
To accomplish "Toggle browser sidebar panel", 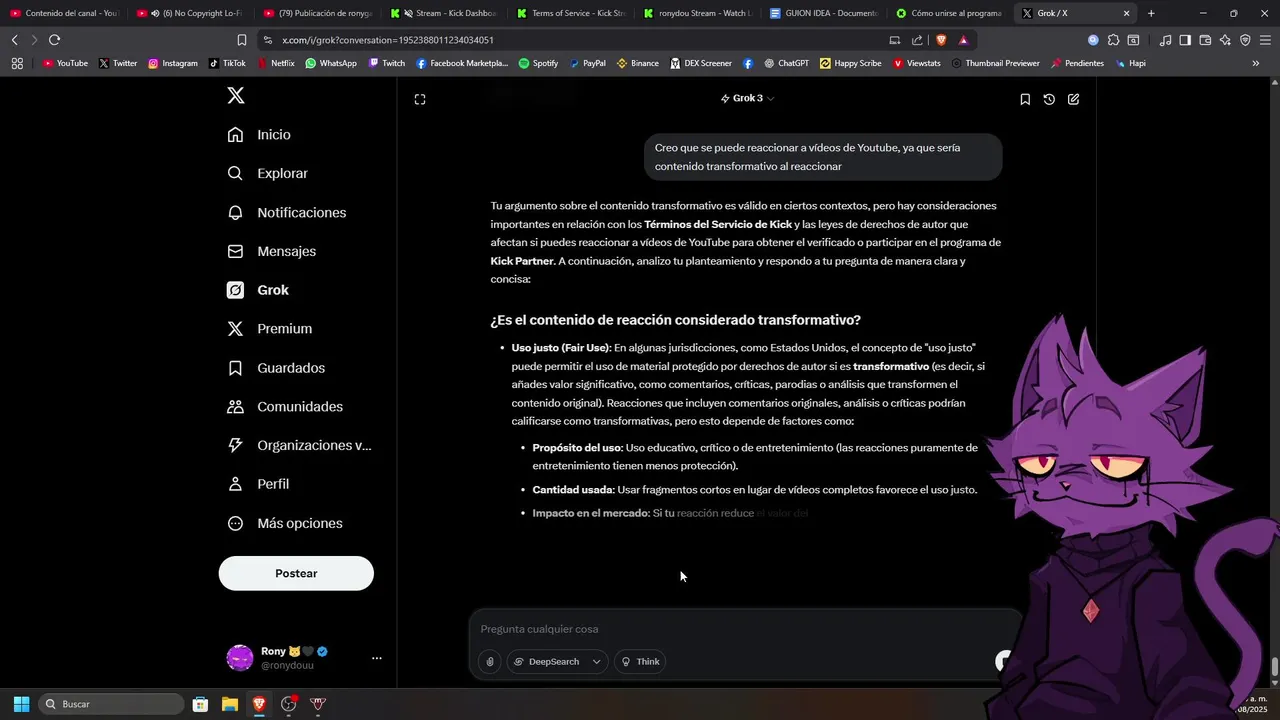I will point(1185,40).
